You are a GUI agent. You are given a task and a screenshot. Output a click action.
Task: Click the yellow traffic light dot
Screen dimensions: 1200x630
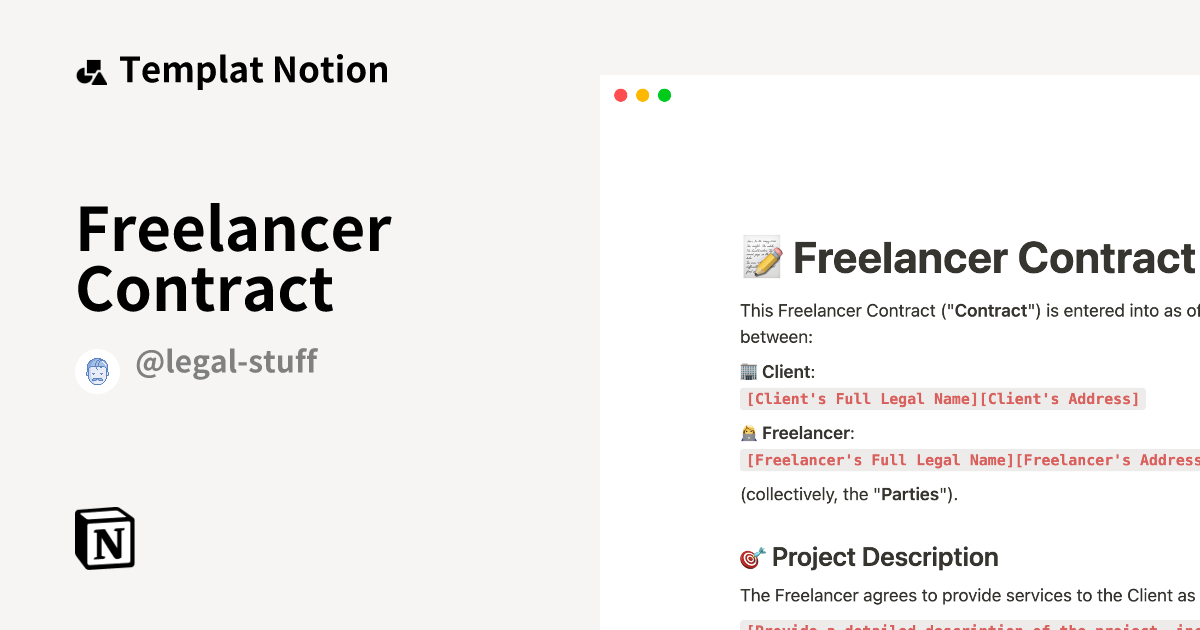click(x=642, y=95)
